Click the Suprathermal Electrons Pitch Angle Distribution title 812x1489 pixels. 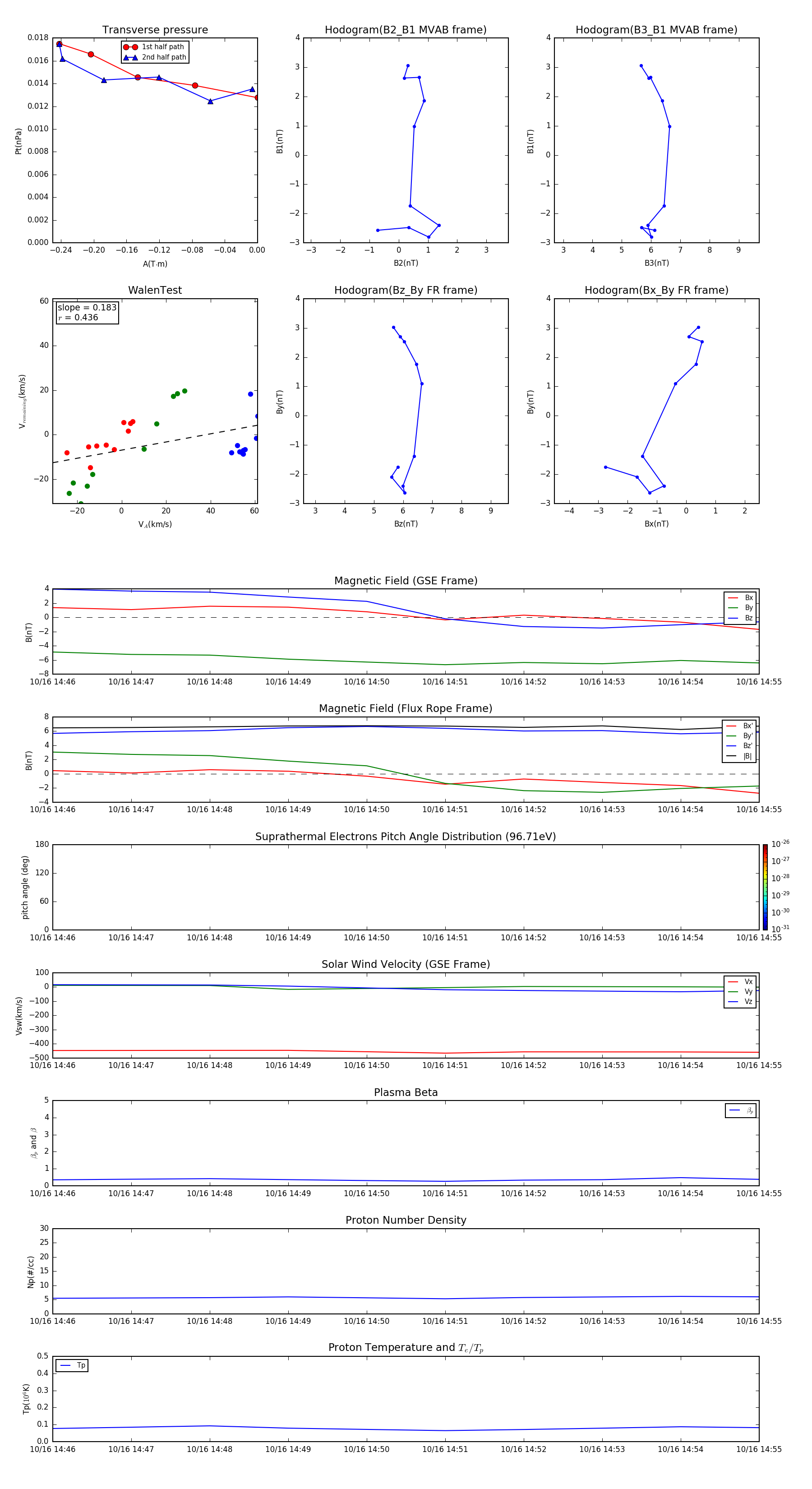[x=406, y=837]
